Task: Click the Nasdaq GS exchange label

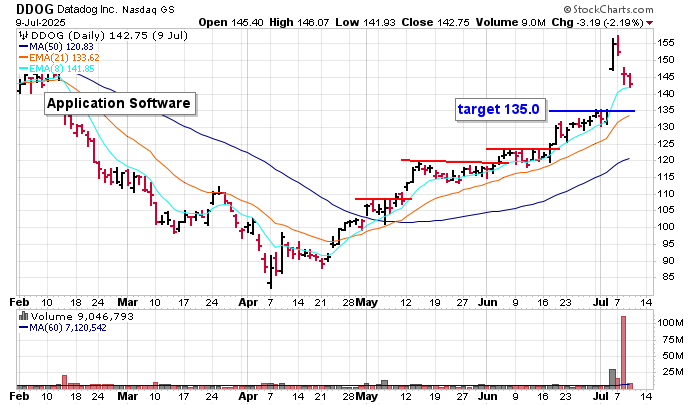Action: (x=148, y=9)
